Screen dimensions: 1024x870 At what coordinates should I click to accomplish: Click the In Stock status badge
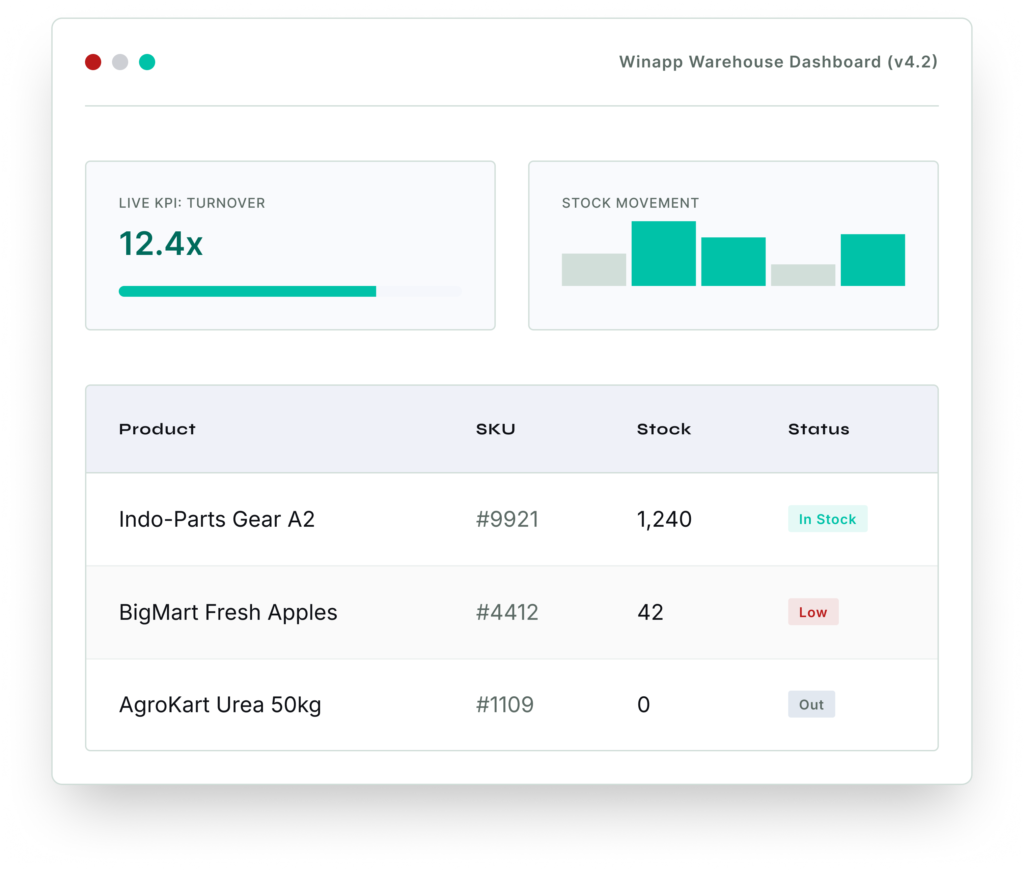tap(827, 519)
